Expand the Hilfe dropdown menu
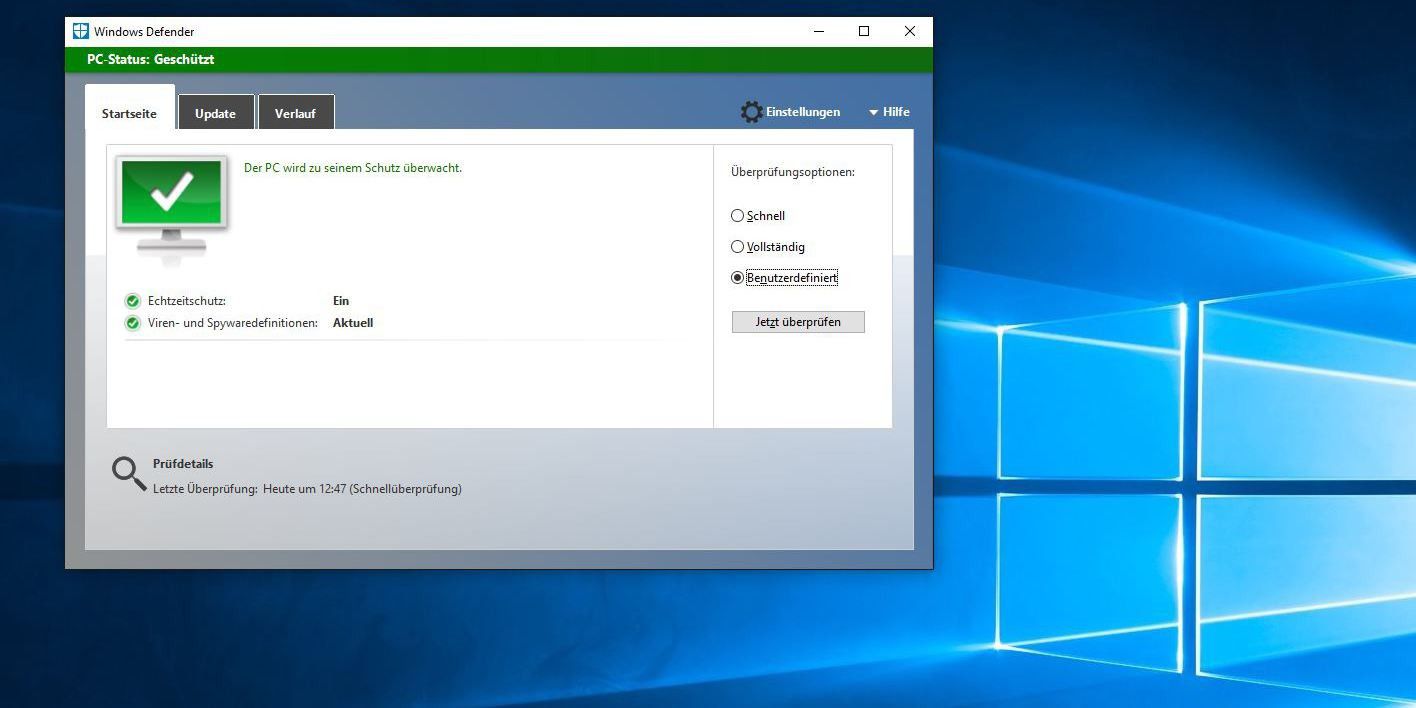 pos(889,112)
